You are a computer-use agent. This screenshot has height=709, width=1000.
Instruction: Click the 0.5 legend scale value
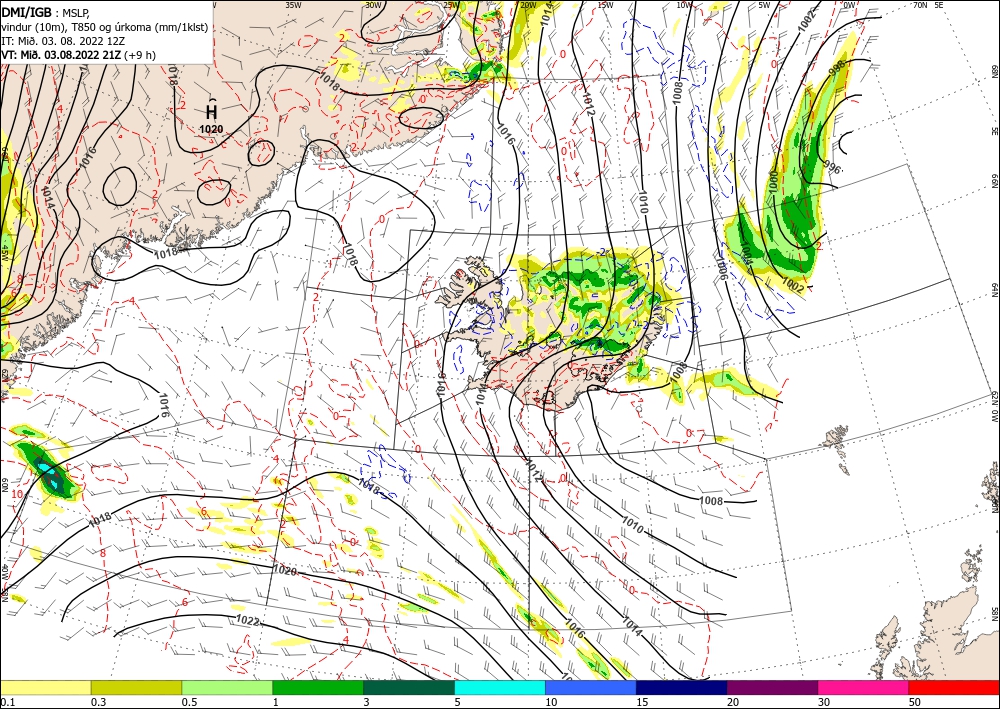pos(189,702)
